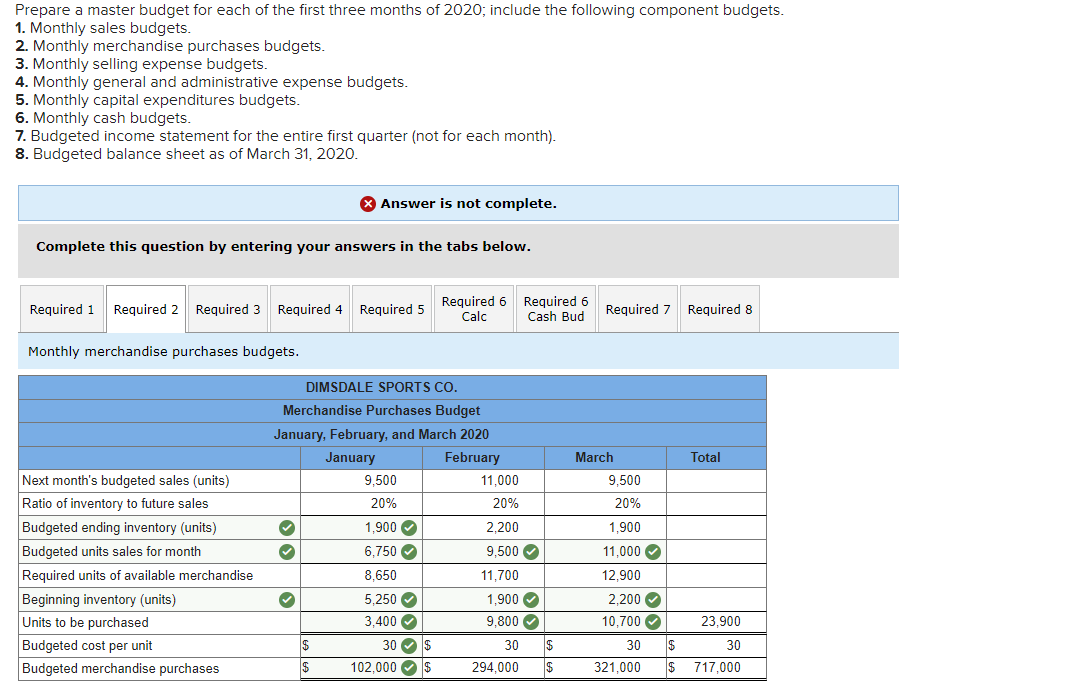This screenshot has width=1089, height=695.
Task: Select January required units cell 8,650
Action: pyautogui.click(x=361, y=576)
